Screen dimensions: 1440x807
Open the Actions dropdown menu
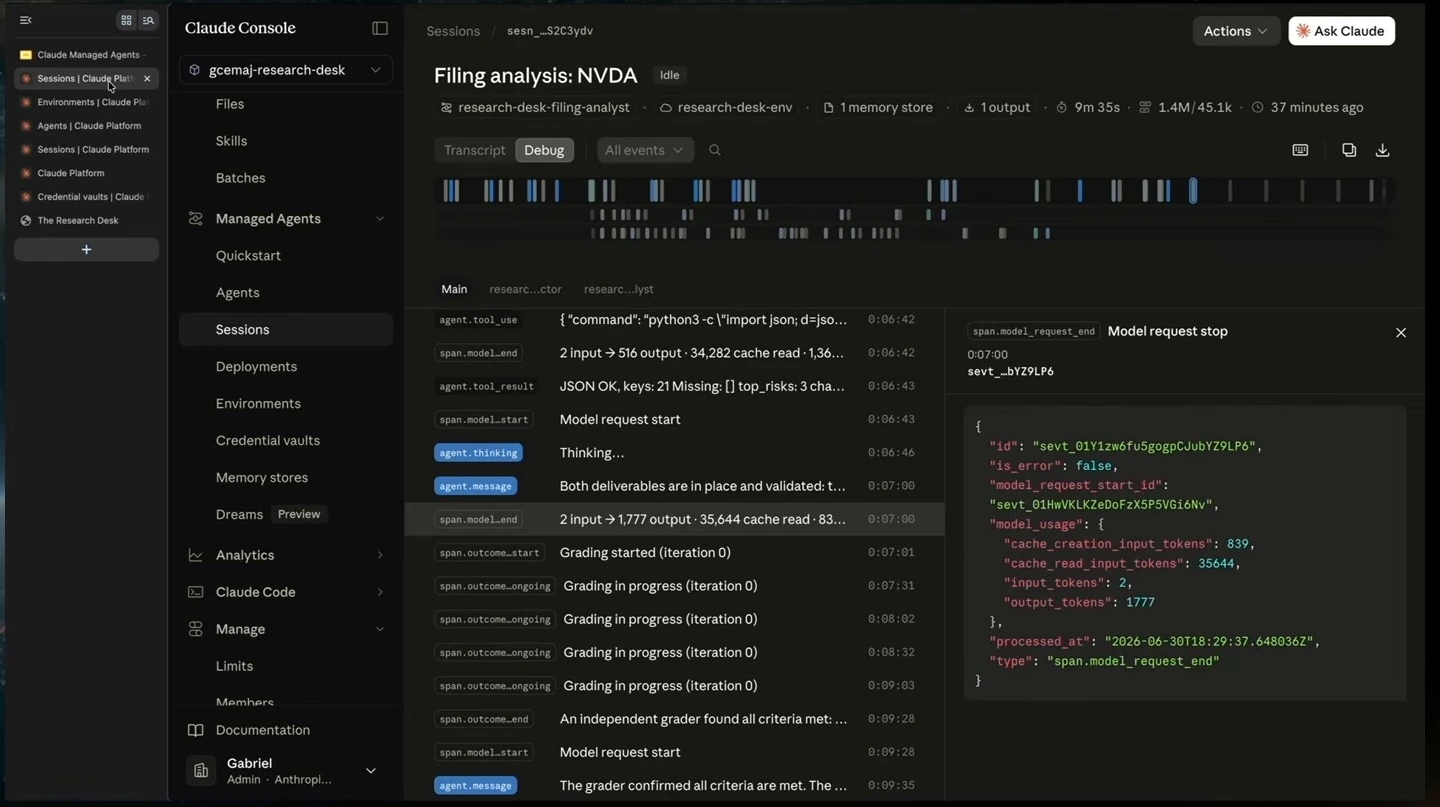tap(1236, 31)
